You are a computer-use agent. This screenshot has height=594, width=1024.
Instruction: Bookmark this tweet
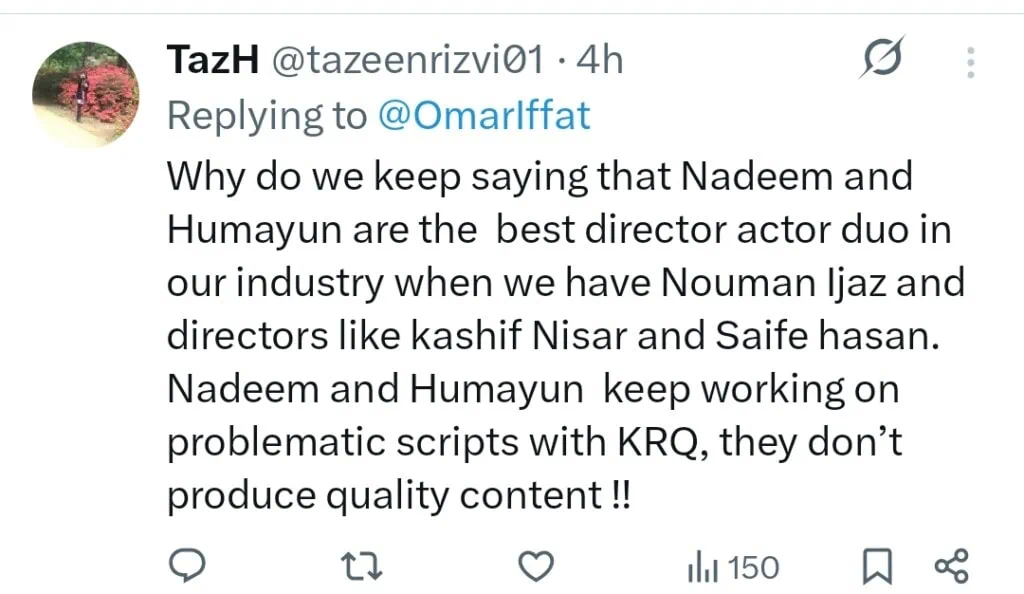(x=877, y=568)
